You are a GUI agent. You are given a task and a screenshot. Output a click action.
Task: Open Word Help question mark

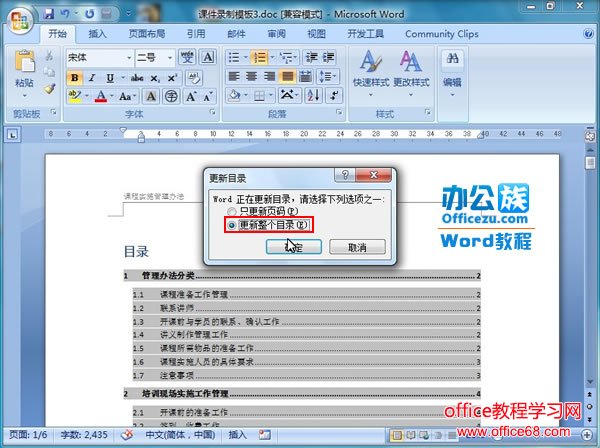(x=588, y=34)
